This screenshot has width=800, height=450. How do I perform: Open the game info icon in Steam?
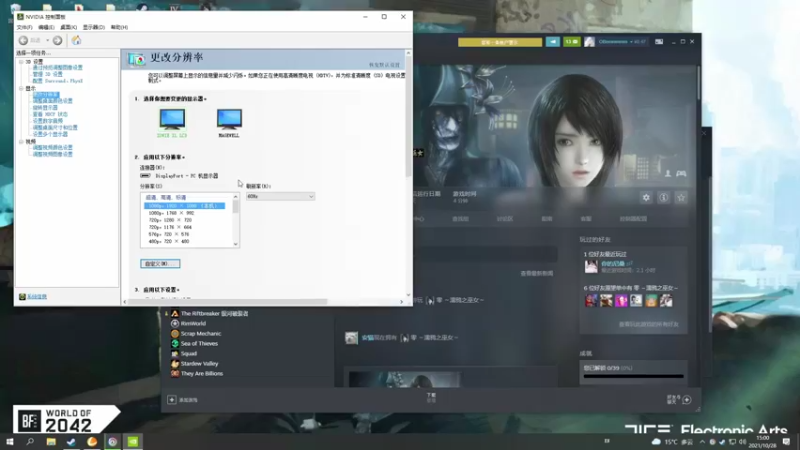(x=663, y=197)
